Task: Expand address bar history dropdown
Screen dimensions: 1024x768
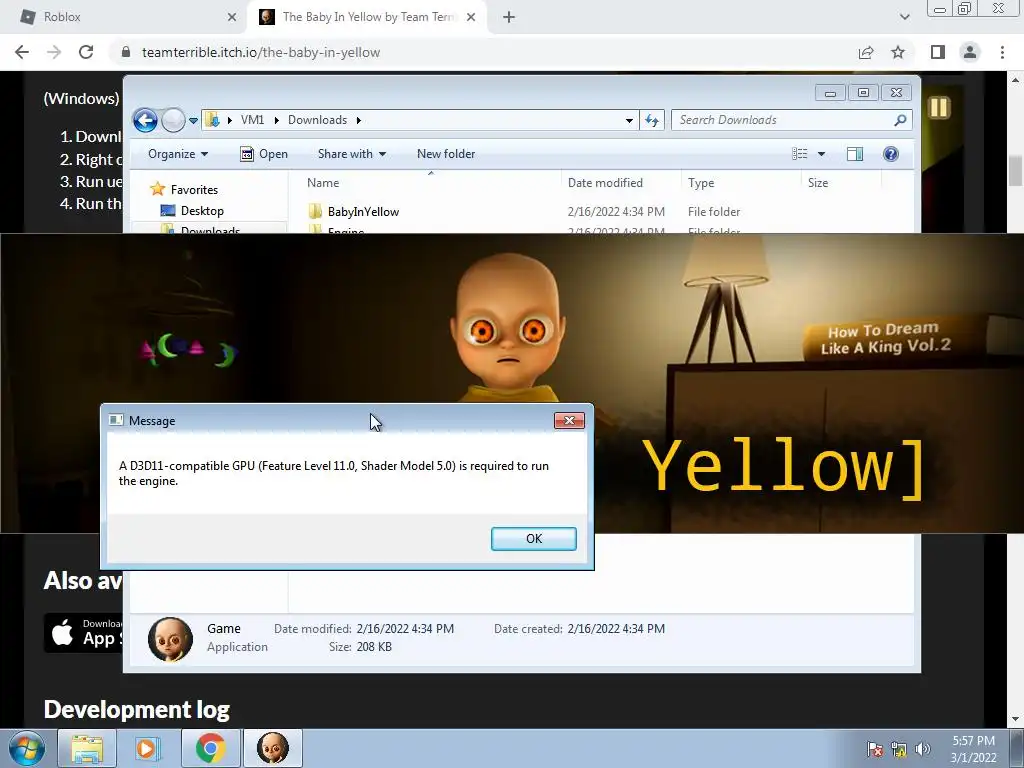Action: 629,120
